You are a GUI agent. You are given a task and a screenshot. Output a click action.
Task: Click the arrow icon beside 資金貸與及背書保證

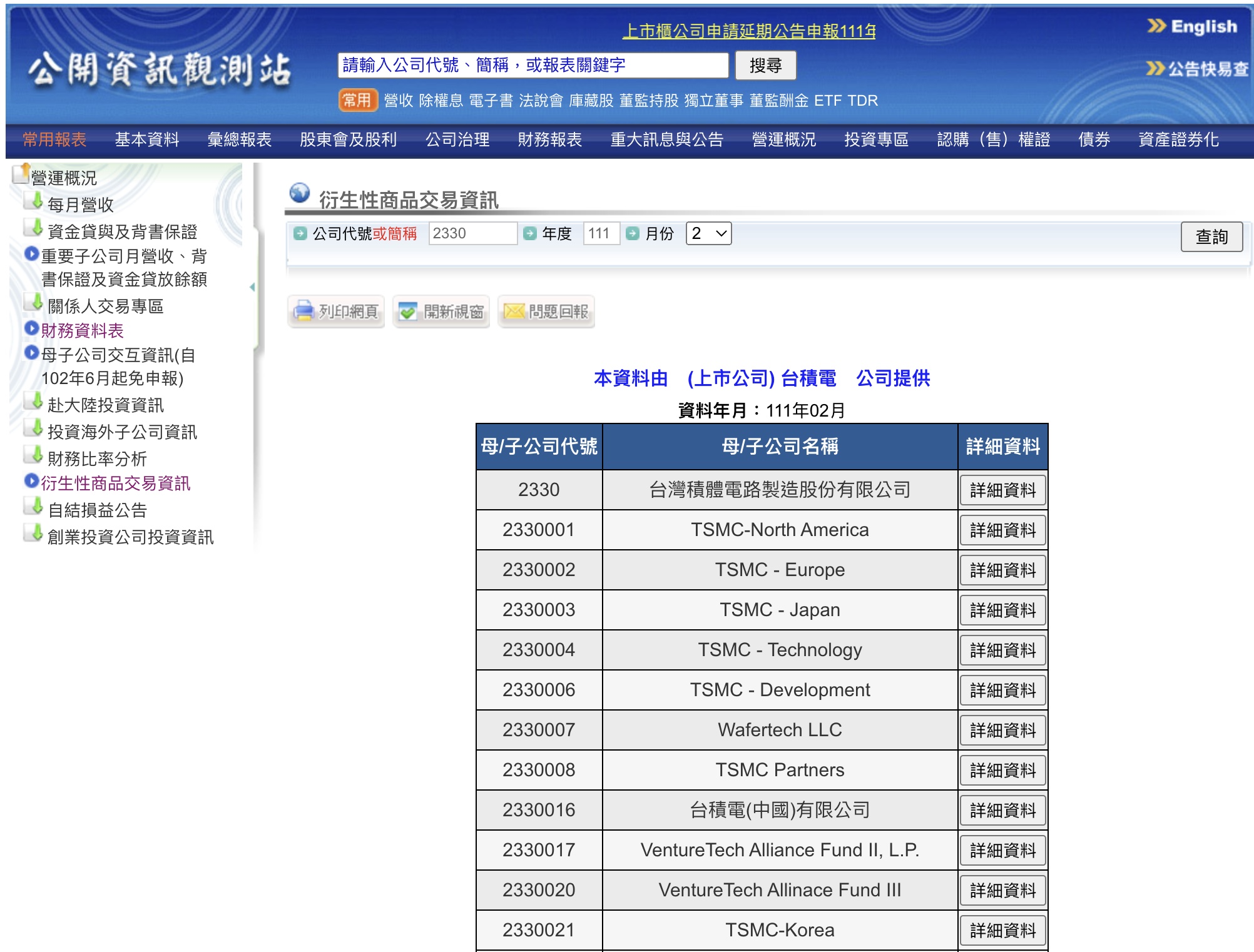click(33, 228)
